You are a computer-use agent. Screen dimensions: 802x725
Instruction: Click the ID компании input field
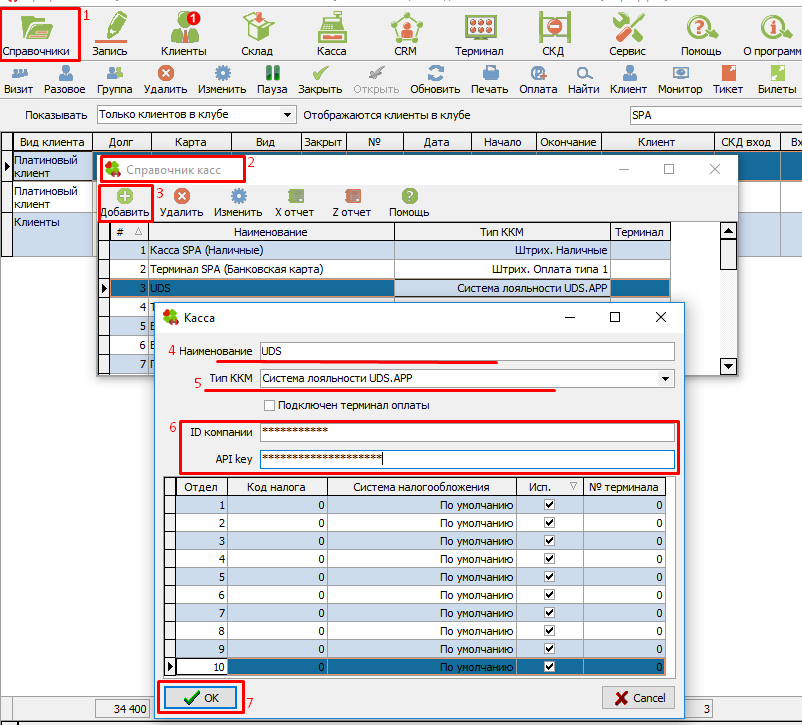point(467,432)
